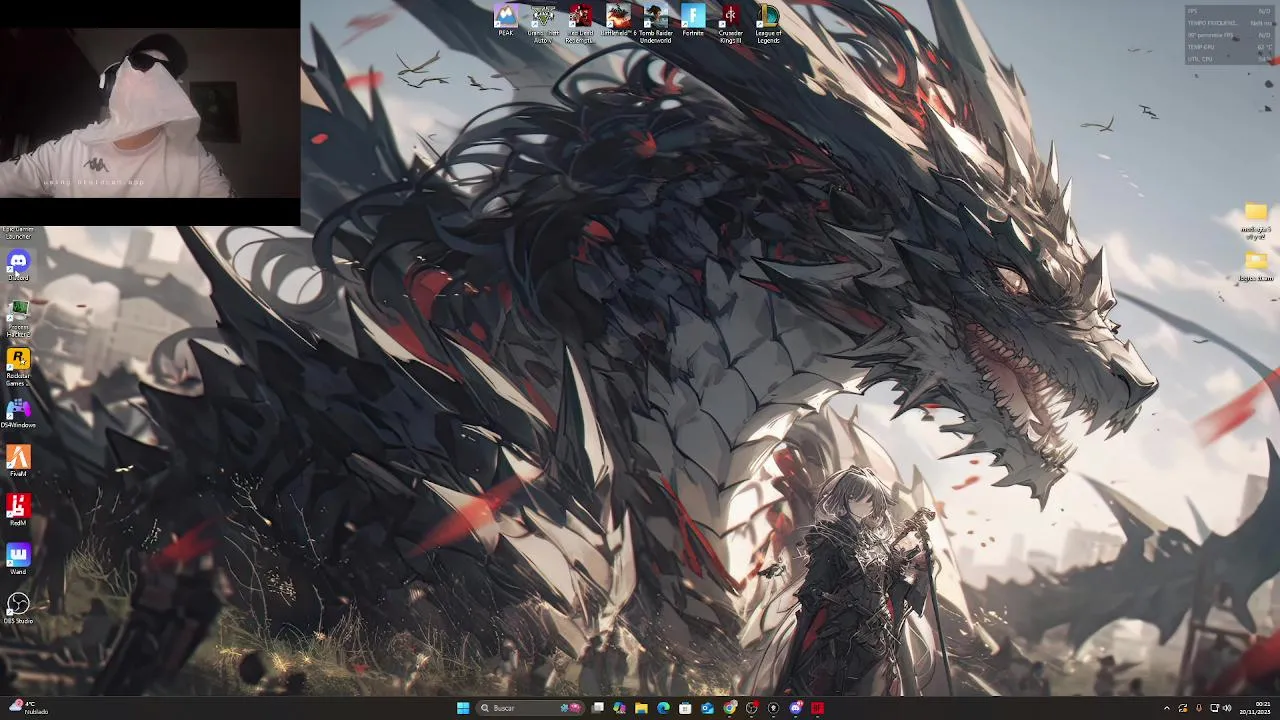This screenshot has width=1280, height=720.
Task: Select the lower yellow folder on desktop
Action: point(1256,266)
